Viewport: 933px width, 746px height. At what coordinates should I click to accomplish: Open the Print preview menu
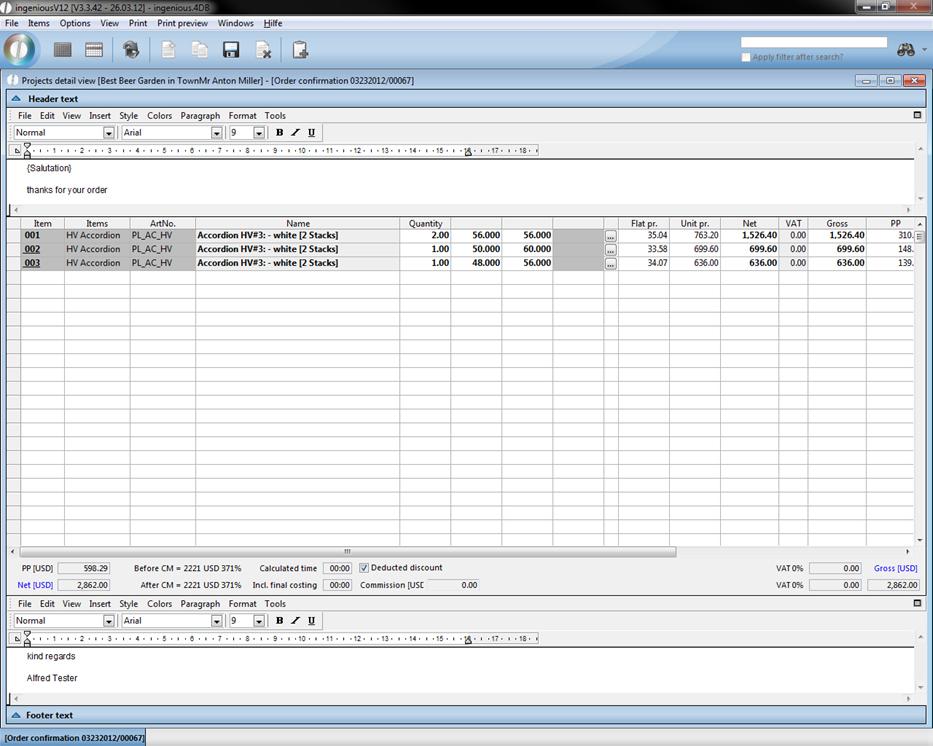point(182,23)
